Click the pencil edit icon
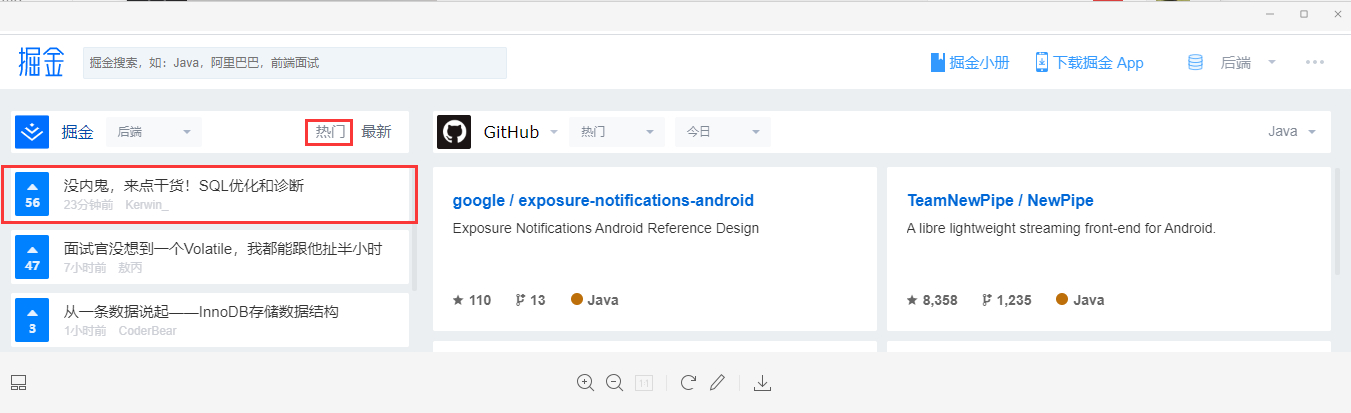 716,382
